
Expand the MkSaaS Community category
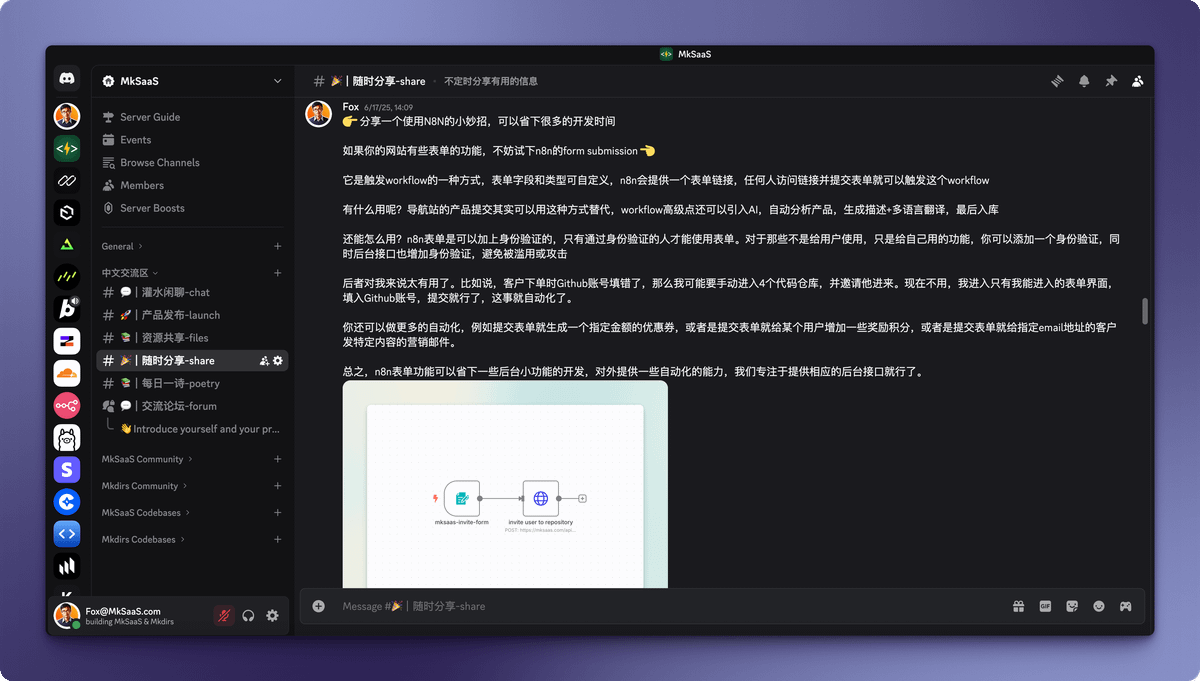[x=147, y=459]
